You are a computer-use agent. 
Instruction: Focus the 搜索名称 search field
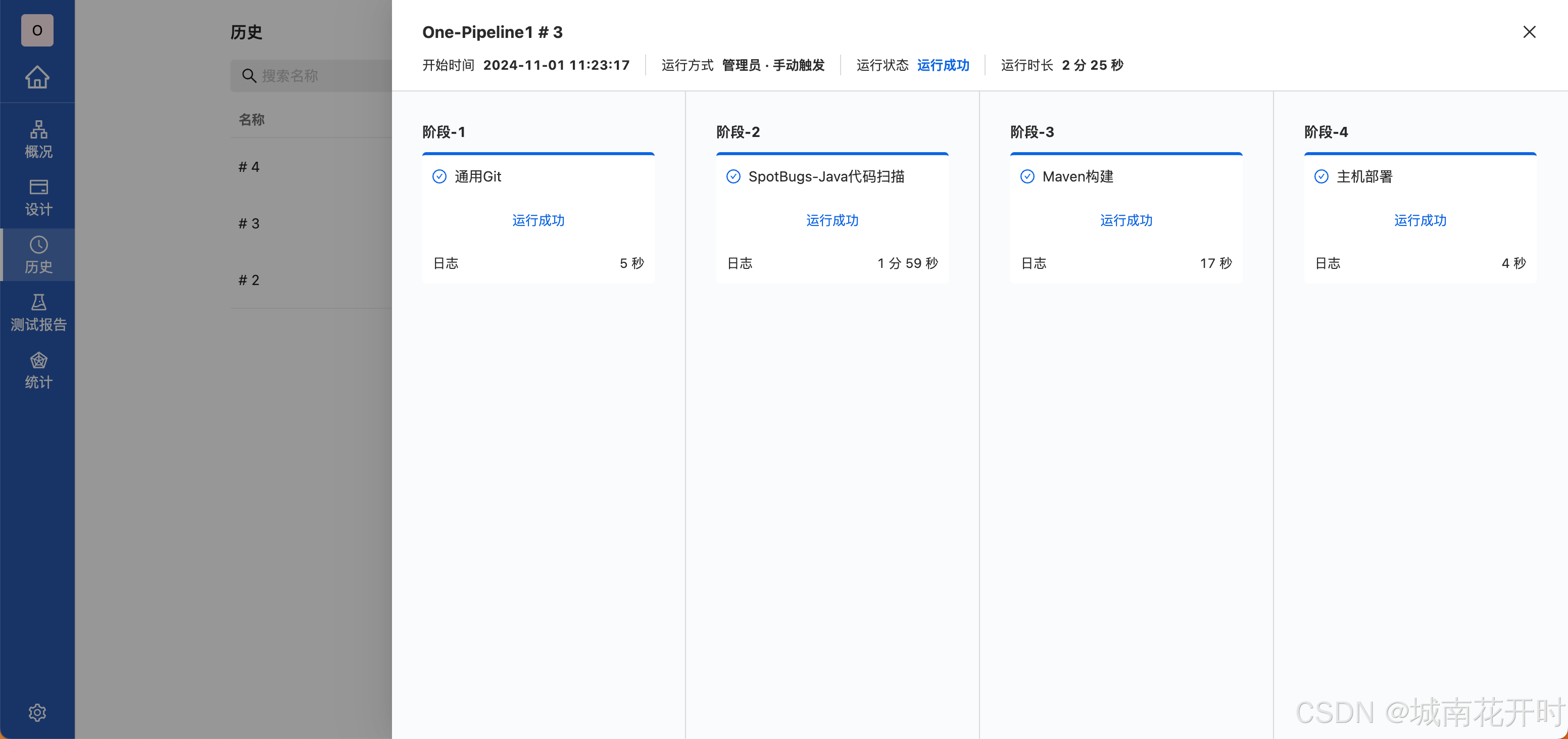[311, 75]
